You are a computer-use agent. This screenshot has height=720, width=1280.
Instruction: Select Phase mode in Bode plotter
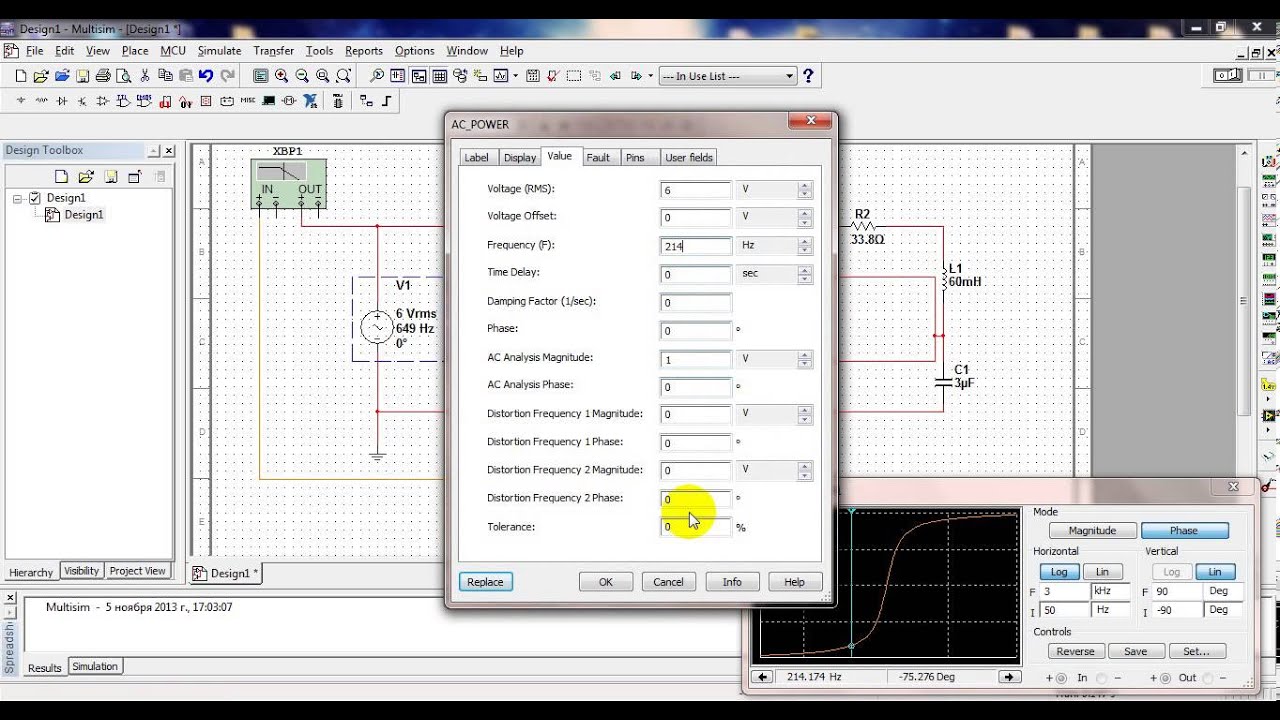[1184, 530]
